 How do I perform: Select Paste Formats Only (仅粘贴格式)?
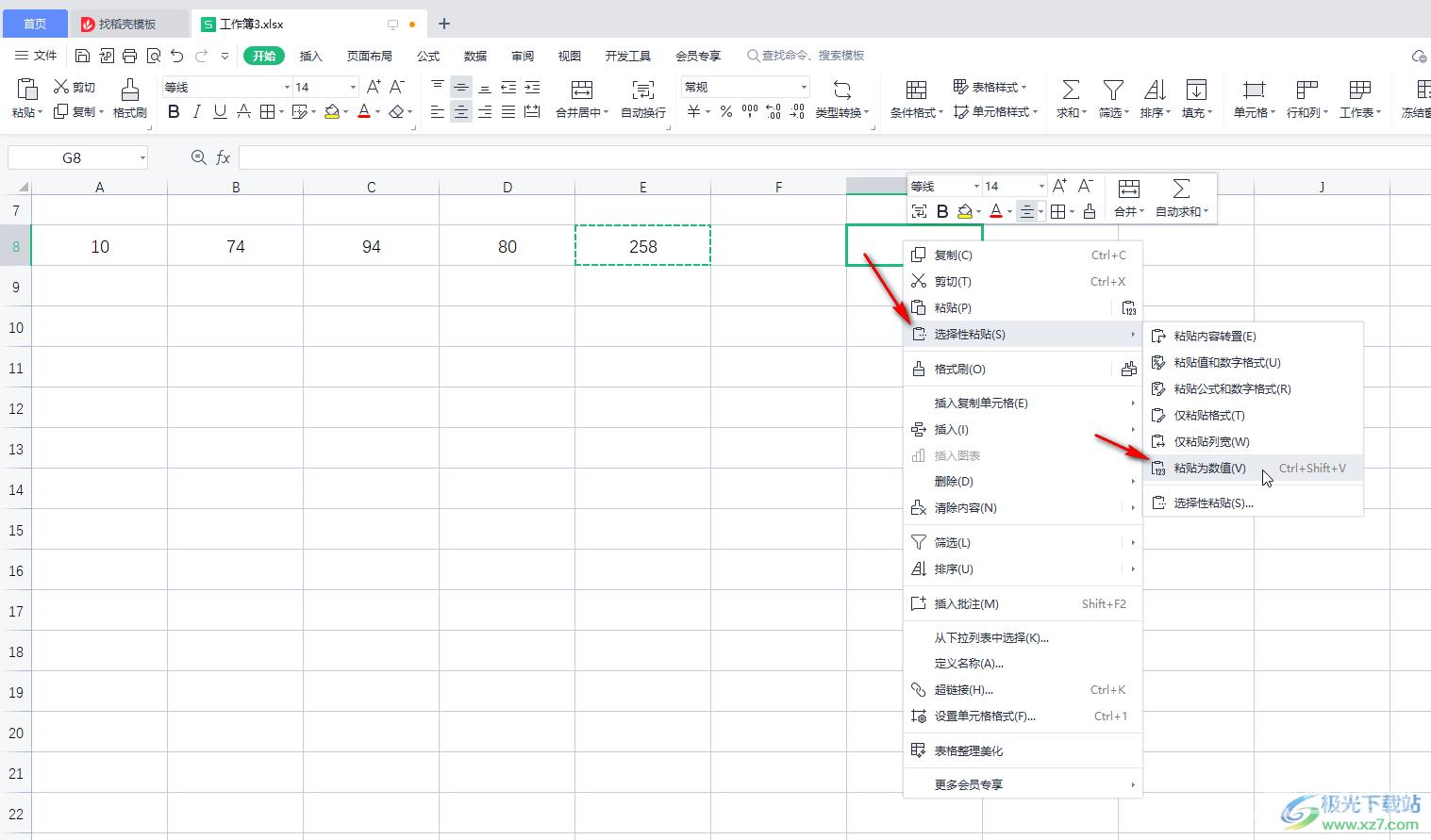[1254, 415]
